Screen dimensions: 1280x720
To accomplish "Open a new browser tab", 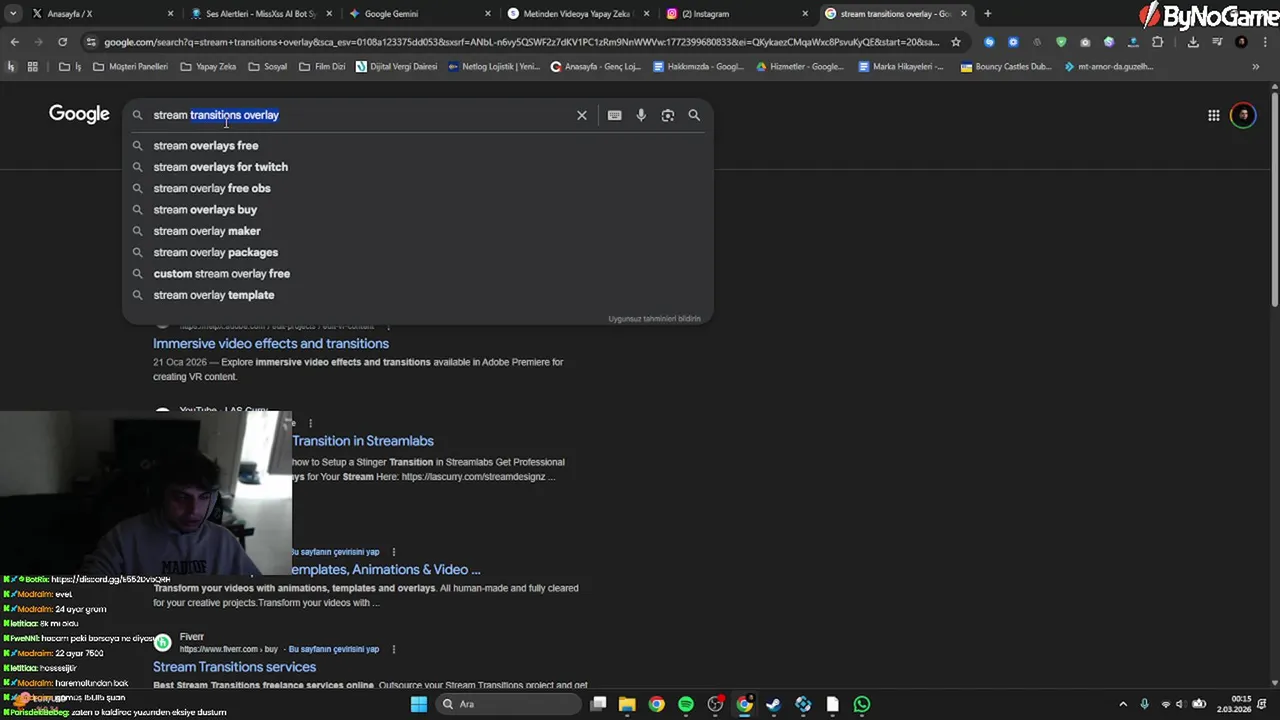I will pyautogui.click(x=987, y=14).
